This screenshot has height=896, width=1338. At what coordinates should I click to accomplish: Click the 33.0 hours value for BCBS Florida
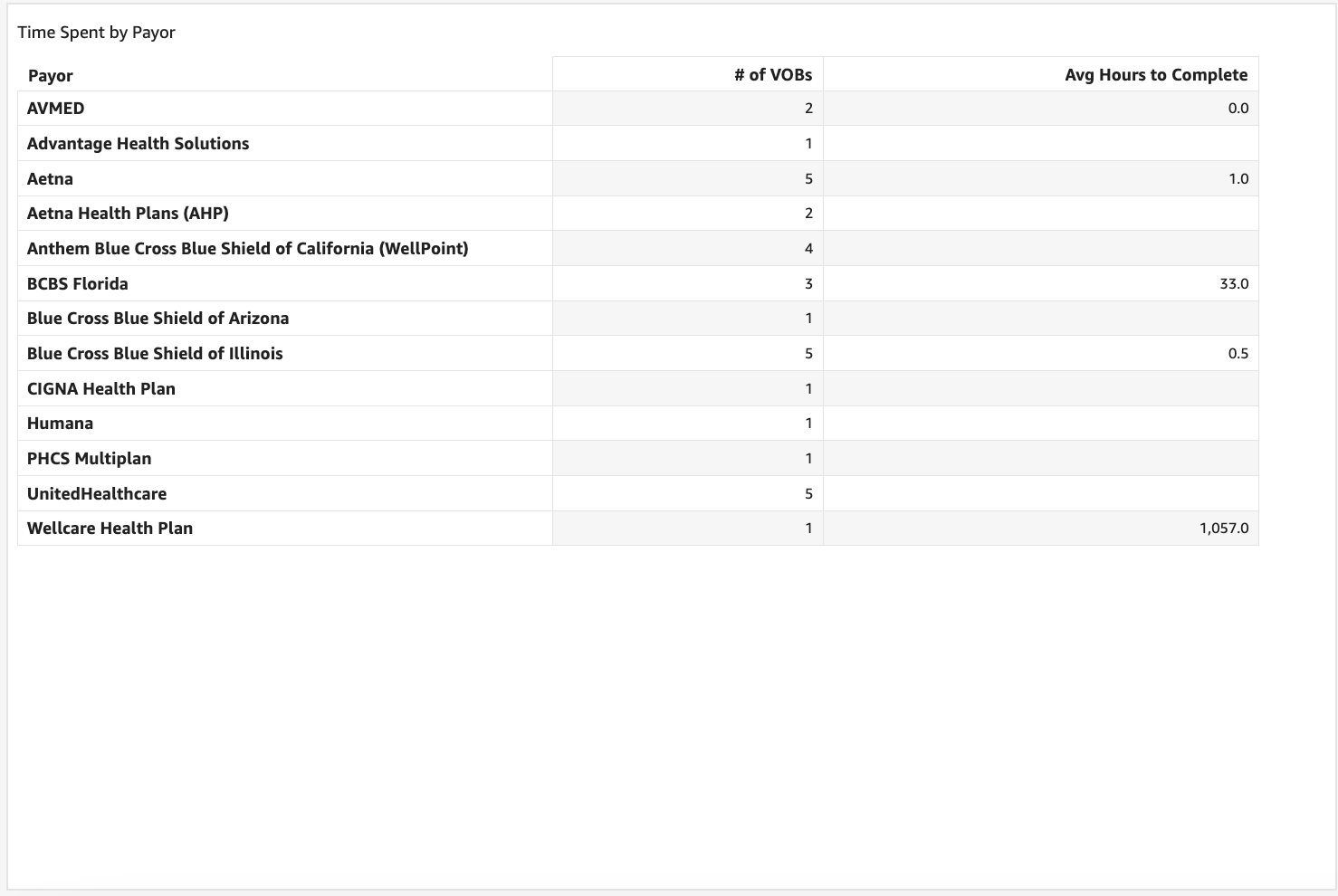tap(1233, 284)
